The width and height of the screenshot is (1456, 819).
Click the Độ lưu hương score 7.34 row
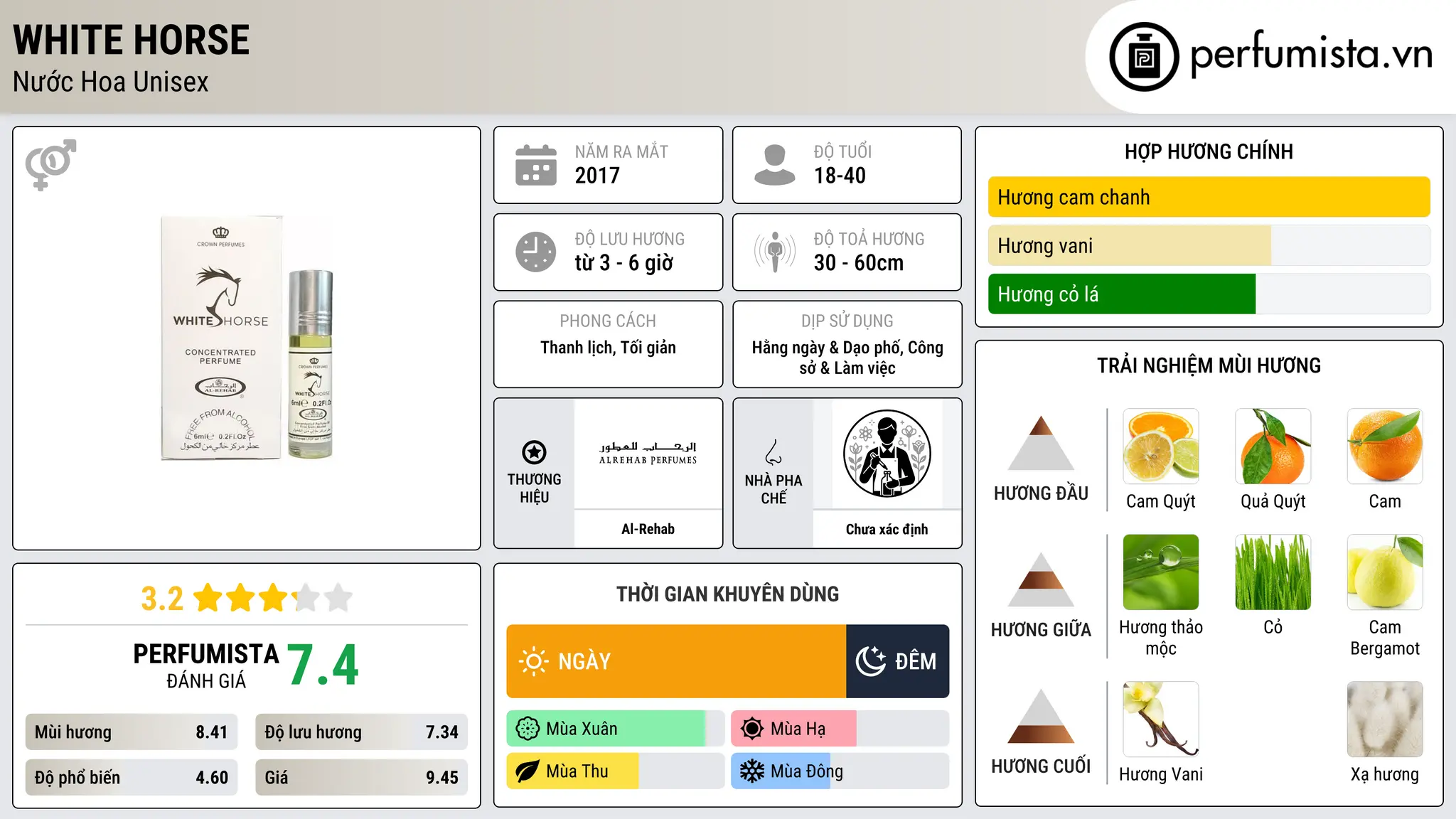point(361,732)
